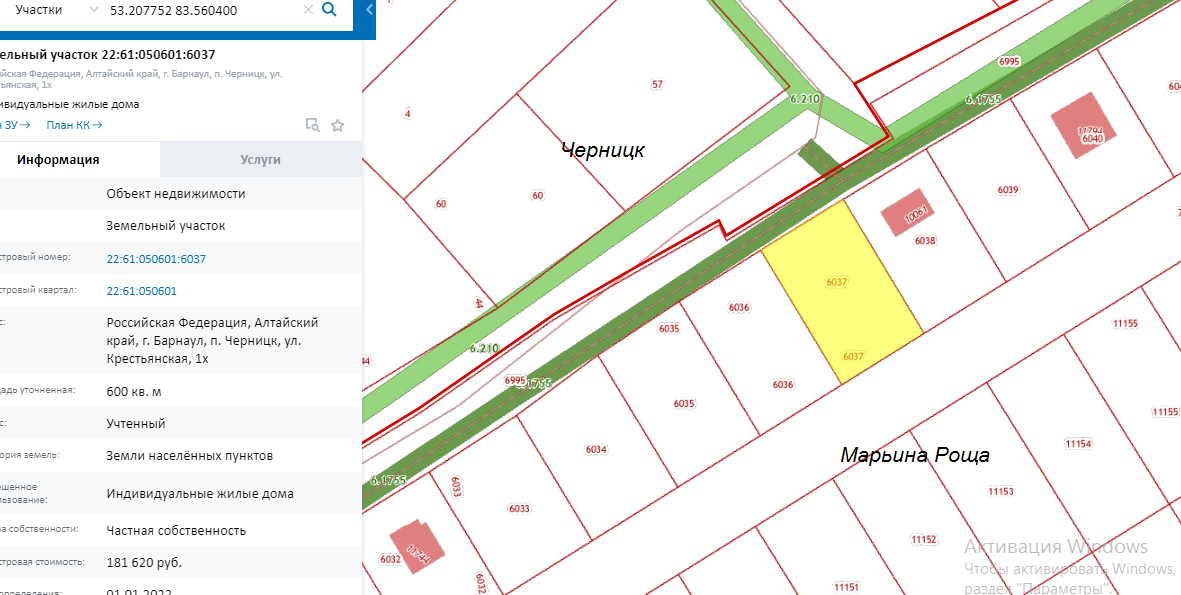Click Индивидуальные жилые дома in the info table

click(x=200, y=494)
